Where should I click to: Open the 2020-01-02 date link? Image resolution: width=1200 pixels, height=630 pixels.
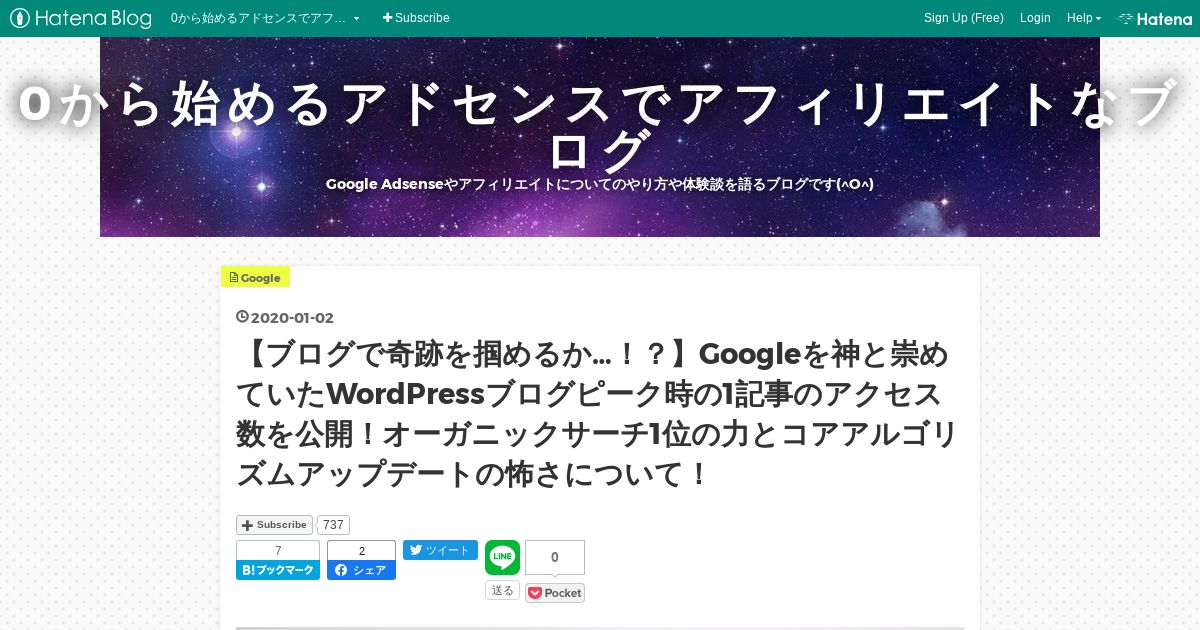(292, 318)
